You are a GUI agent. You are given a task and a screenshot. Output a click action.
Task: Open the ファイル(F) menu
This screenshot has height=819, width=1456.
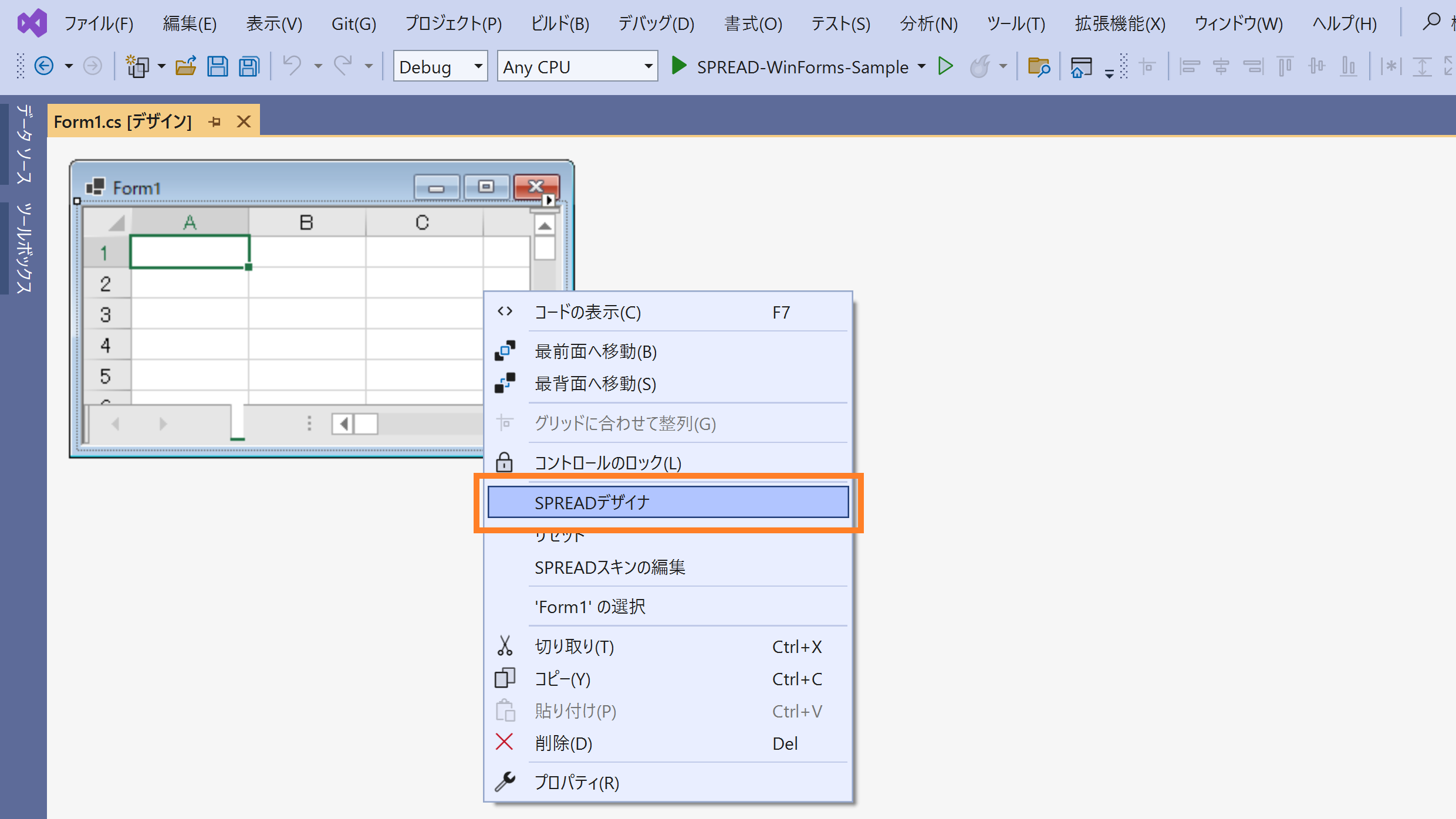pos(99,23)
